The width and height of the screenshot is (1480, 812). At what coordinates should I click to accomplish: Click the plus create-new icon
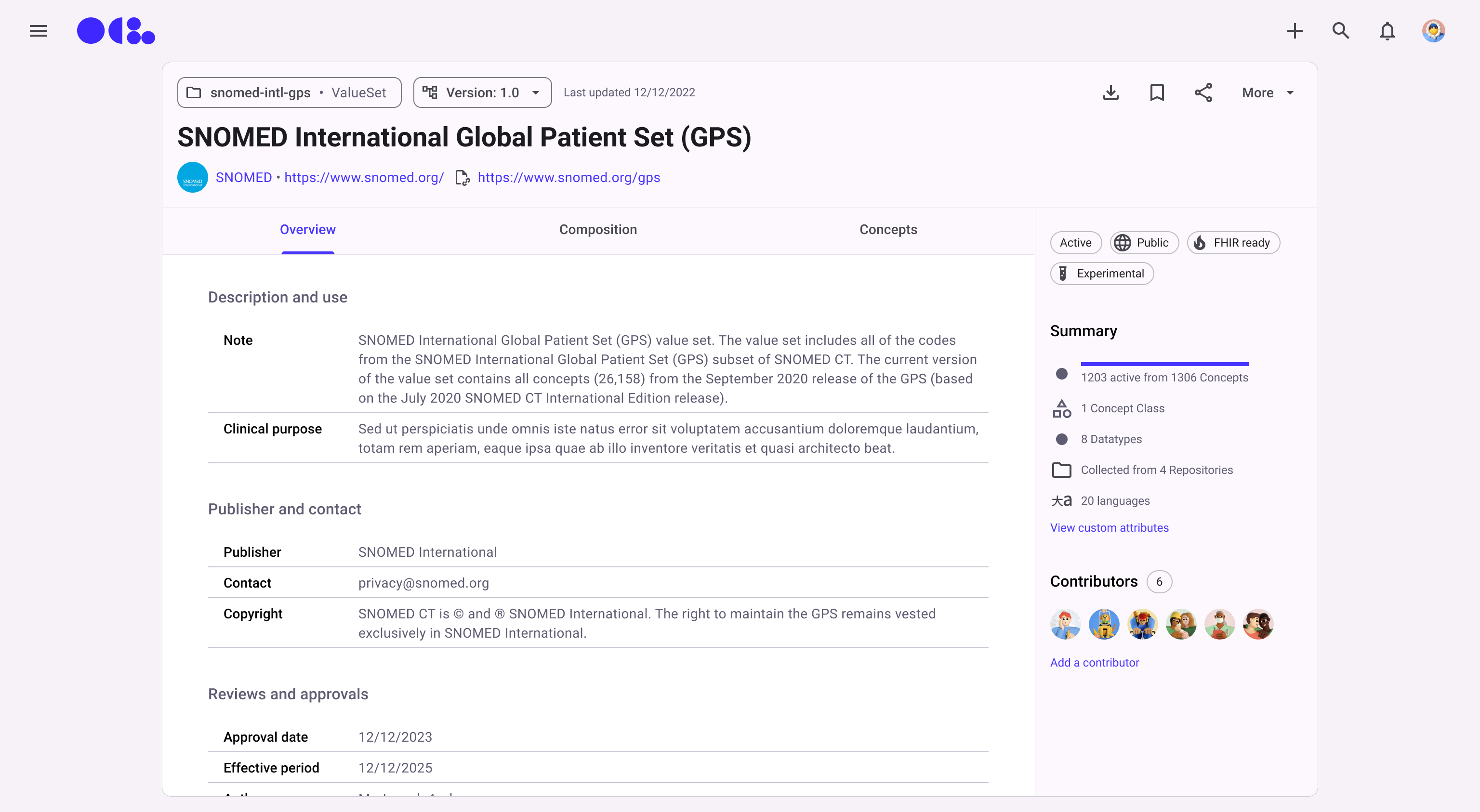[x=1295, y=31]
